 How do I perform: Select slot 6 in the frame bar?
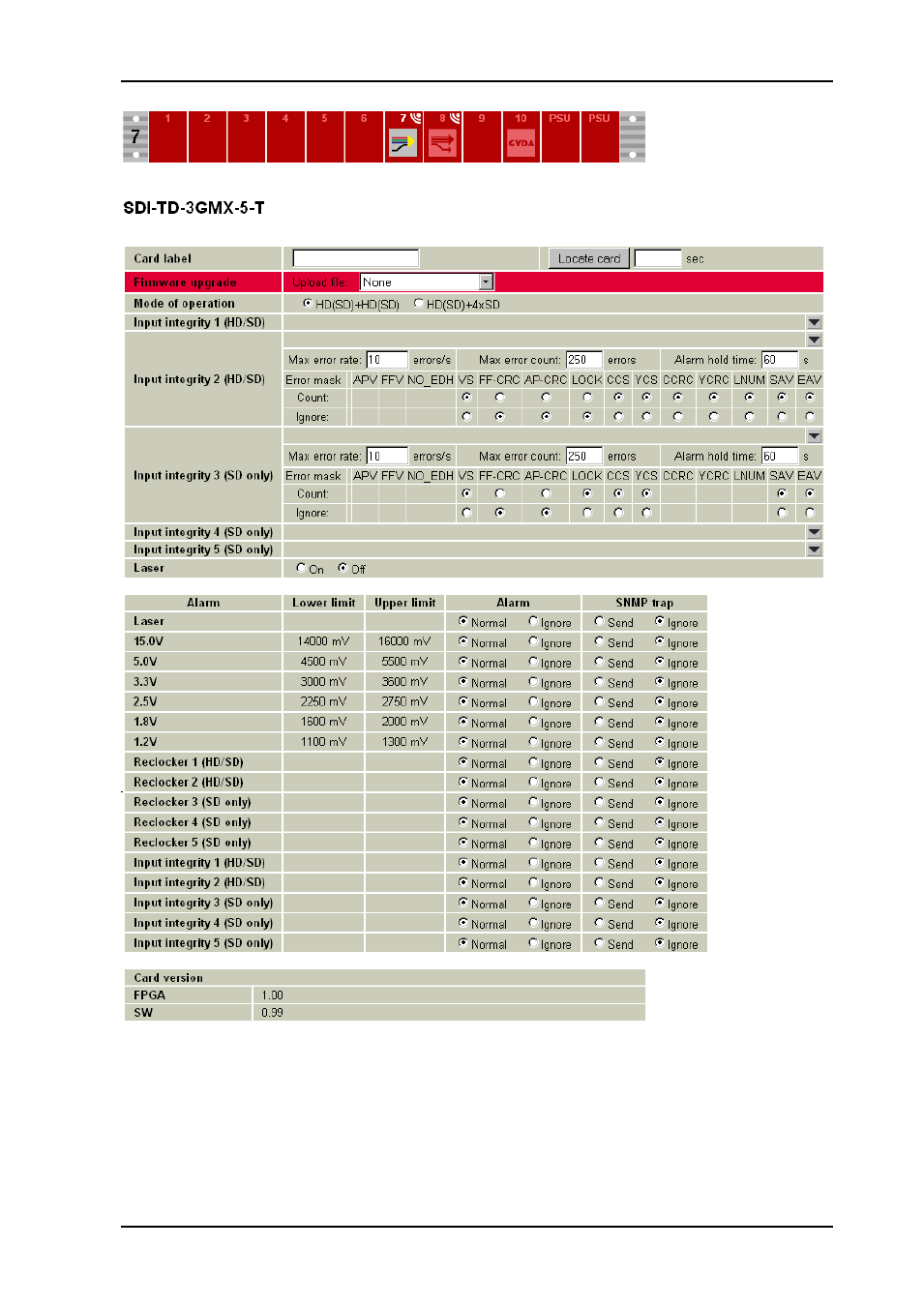364,136
